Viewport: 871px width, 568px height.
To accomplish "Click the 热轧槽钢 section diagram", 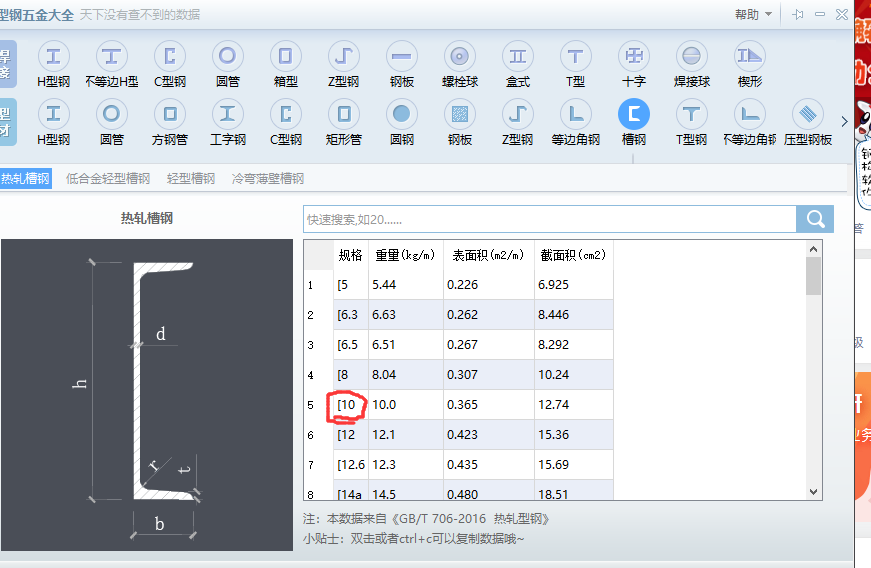I will [x=147, y=395].
